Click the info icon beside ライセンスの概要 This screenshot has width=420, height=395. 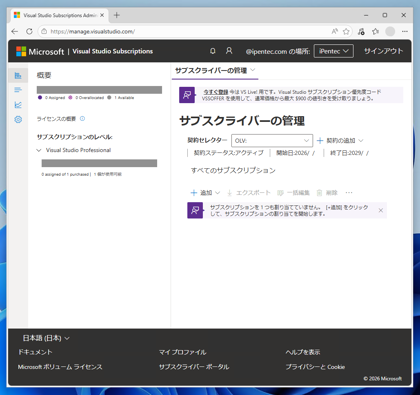pyautogui.click(x=82, y=119)
